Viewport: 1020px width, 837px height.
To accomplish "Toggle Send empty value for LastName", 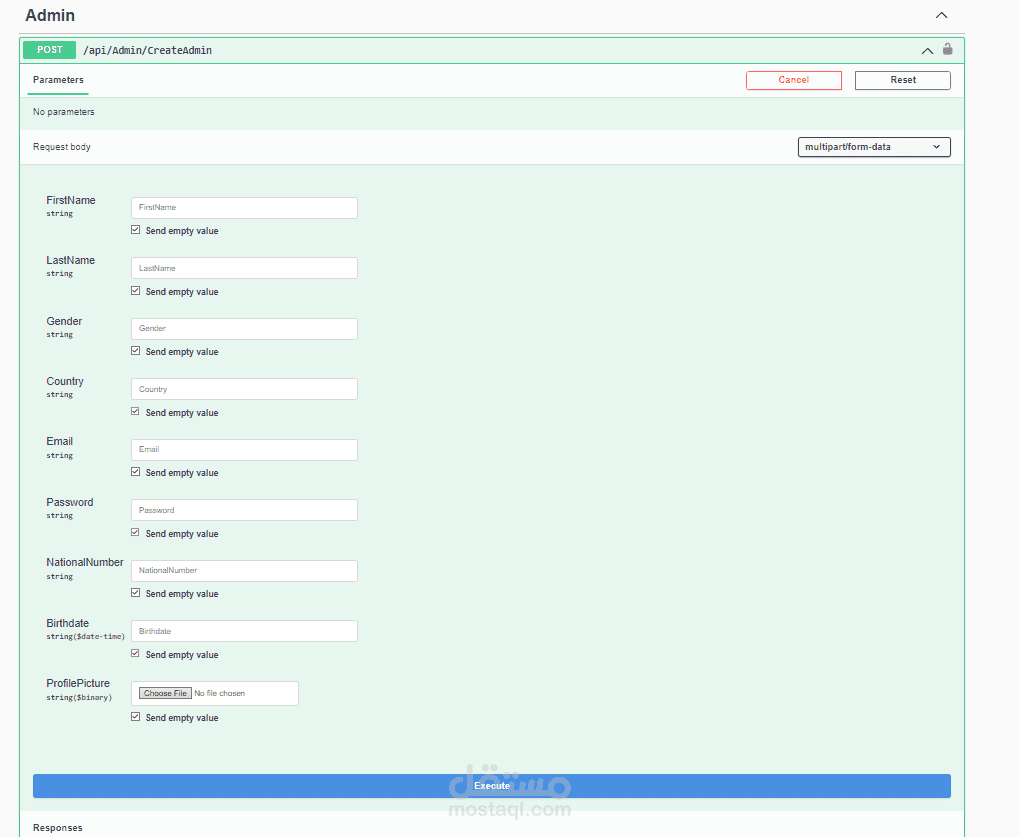I will click(135, 291).
